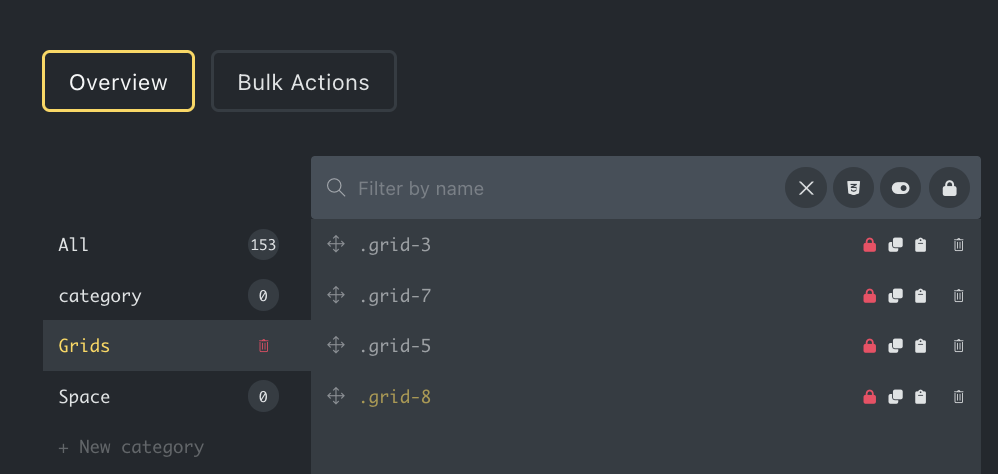
Task: Click the move handle beside .grid-3
Action: click(335, 244)
